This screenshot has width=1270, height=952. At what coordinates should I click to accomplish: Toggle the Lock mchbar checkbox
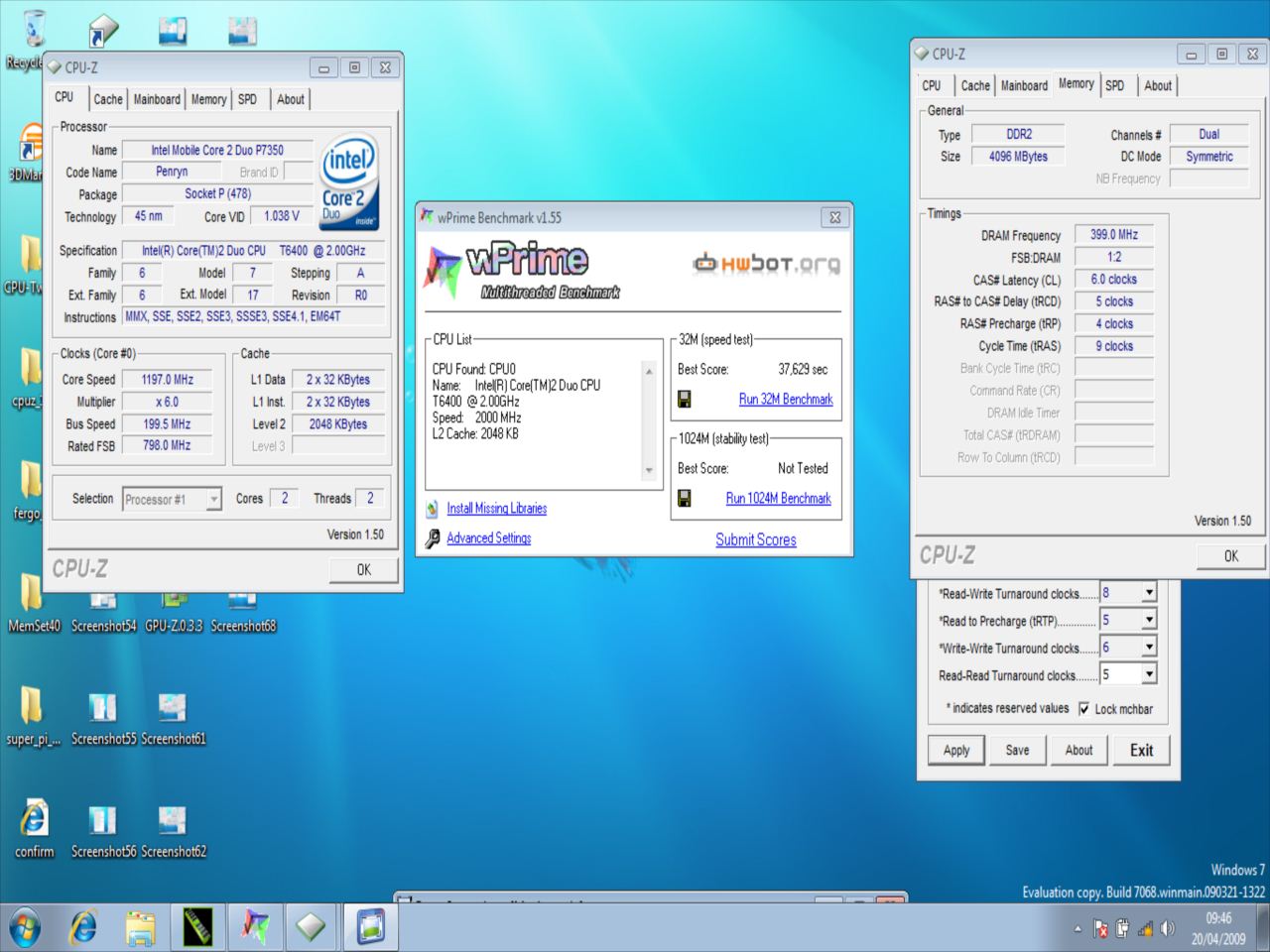[x=1084, y=709]
